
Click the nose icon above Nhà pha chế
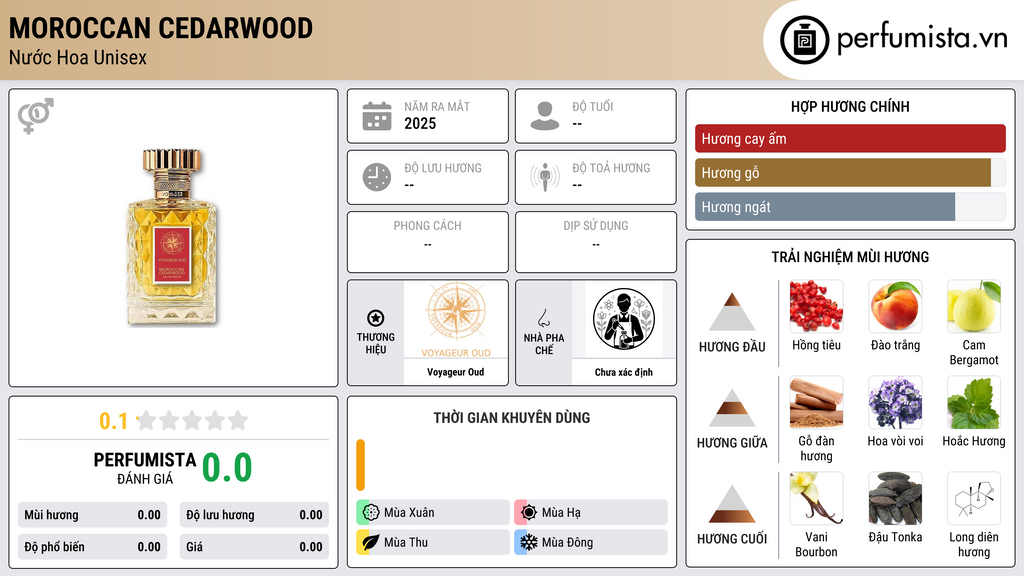(x=543, y=318)
